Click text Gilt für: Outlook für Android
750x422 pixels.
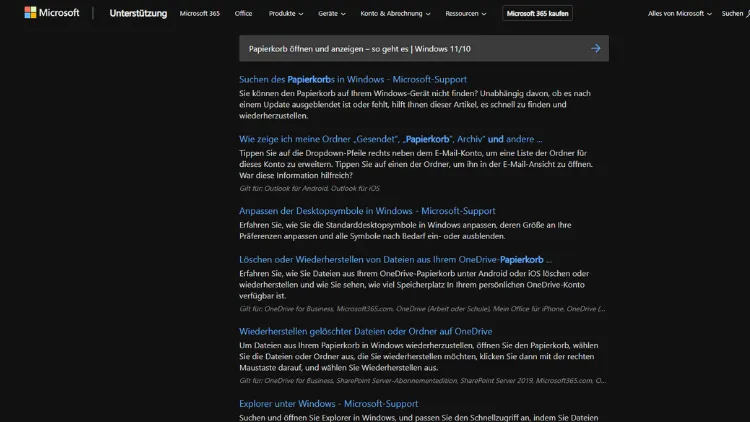click(x=309, y=189)
